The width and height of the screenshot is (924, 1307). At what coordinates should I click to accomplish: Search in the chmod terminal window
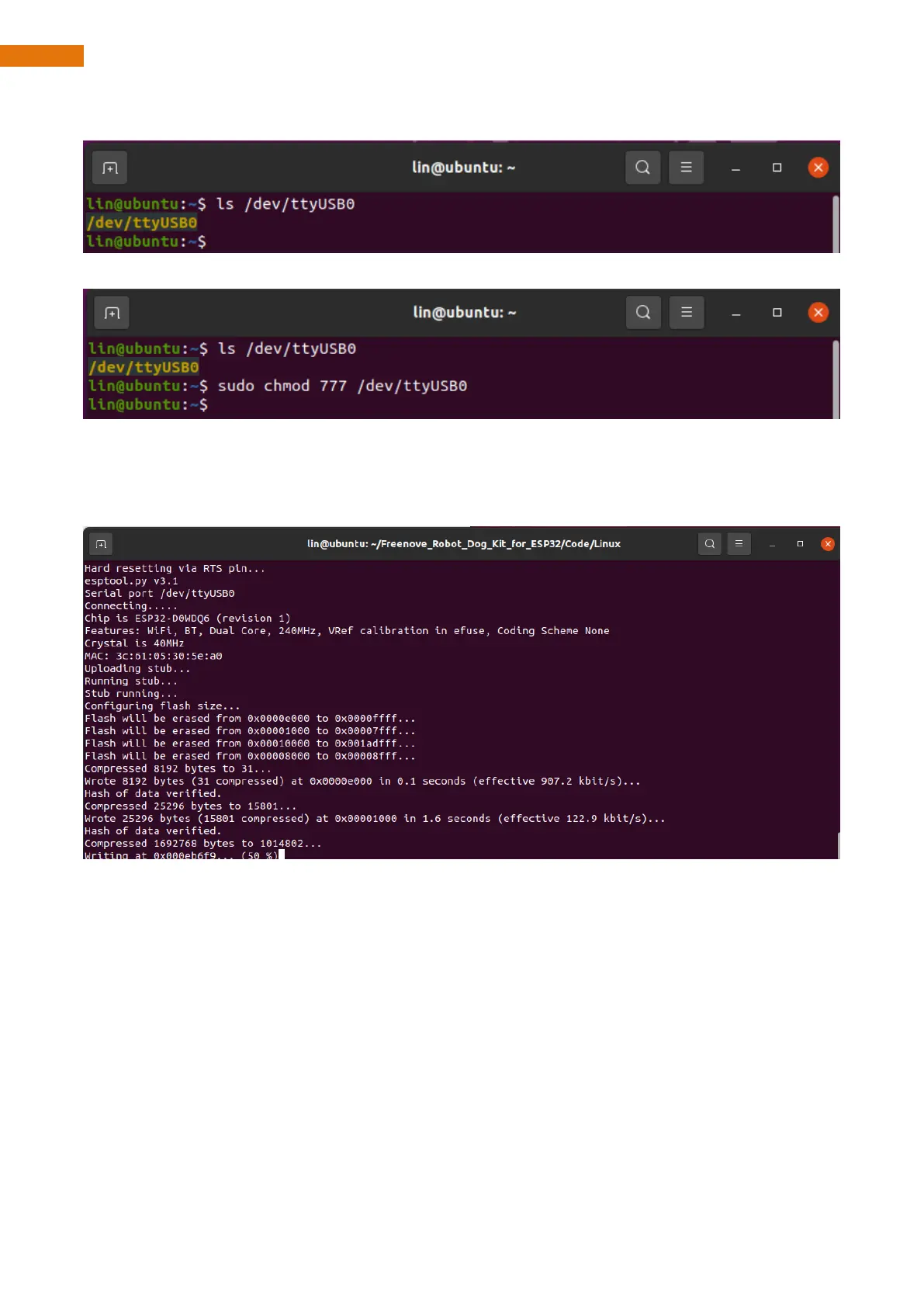[x=643, y=312]
